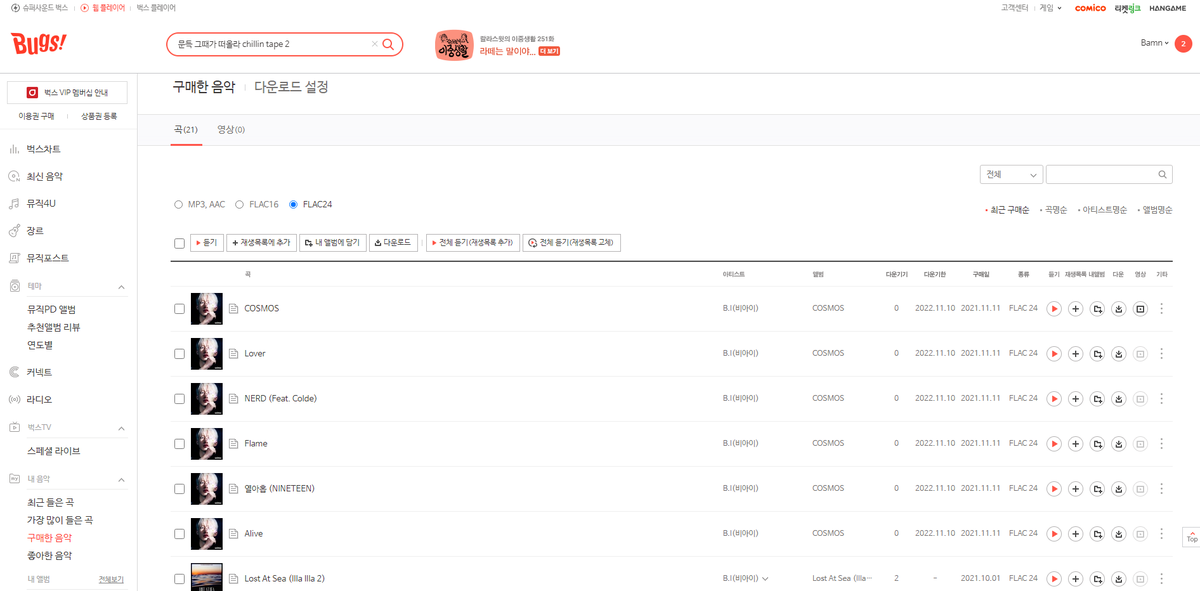Clear the search text with the X
1200x591 pixels.
click(375, 44)
